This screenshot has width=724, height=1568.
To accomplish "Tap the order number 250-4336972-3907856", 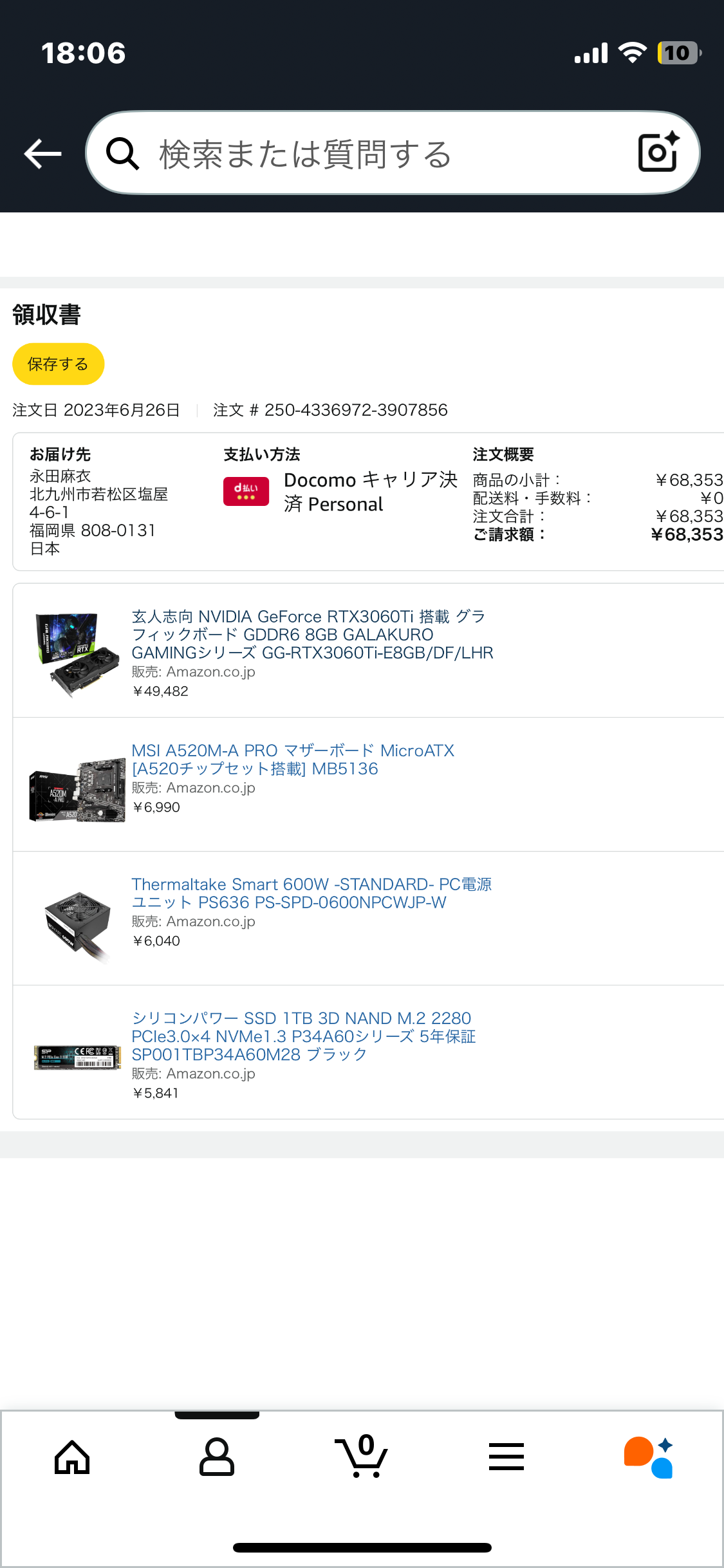I will click(x=356, y=410).
